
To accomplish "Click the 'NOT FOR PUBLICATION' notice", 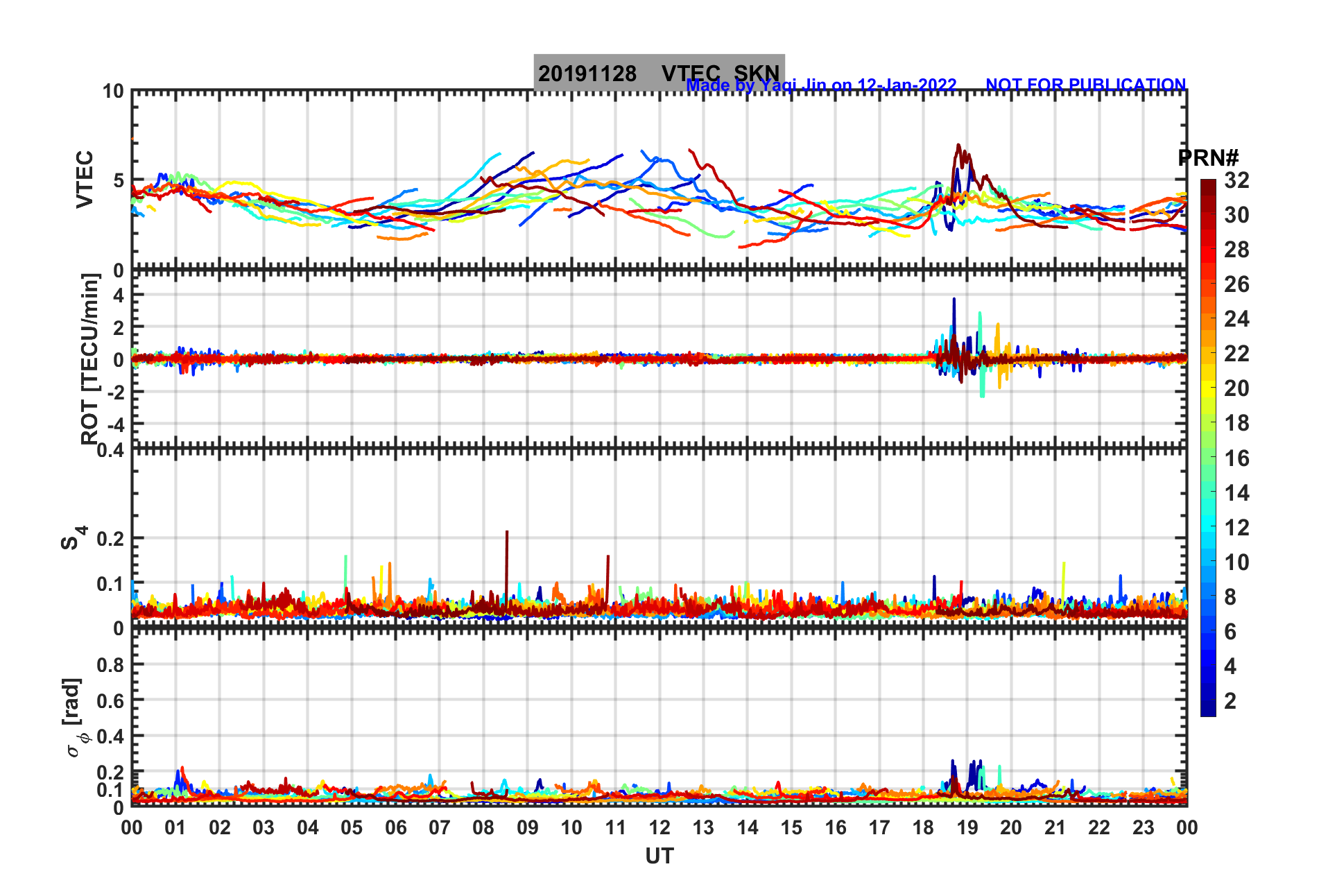I will [x=1086, y=85].
